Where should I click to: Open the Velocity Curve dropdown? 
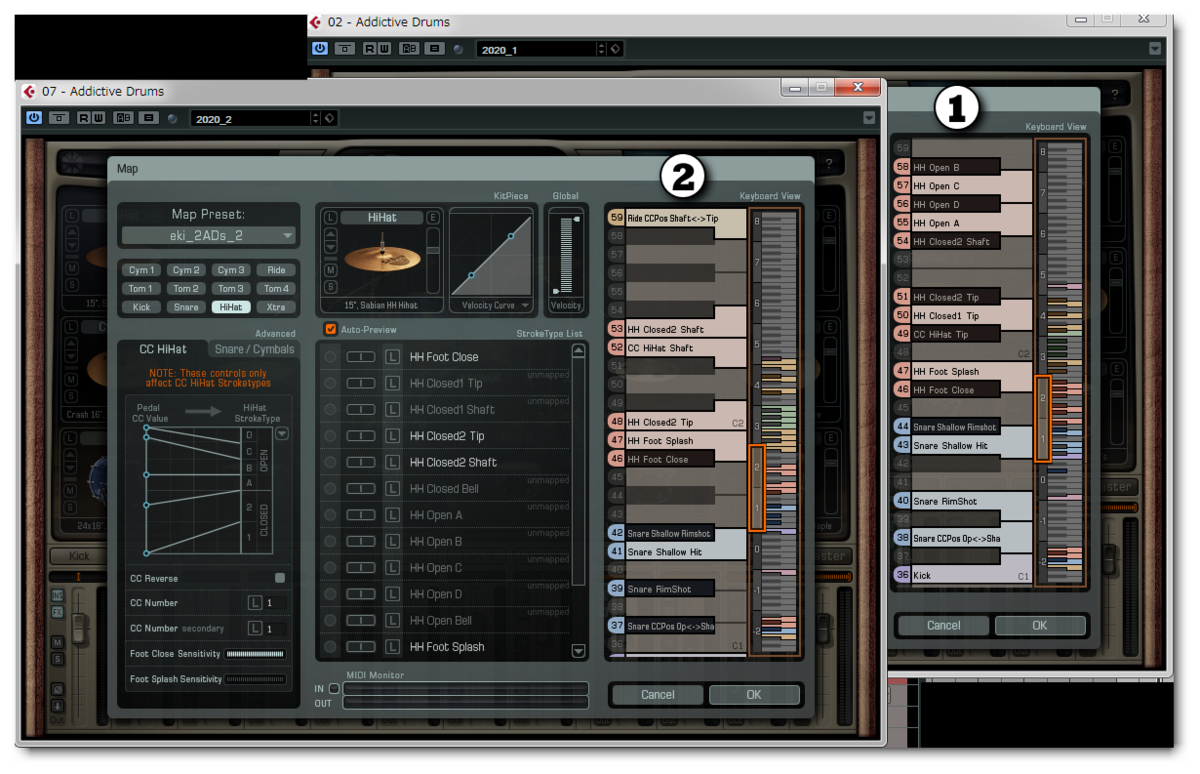point(490,305)
